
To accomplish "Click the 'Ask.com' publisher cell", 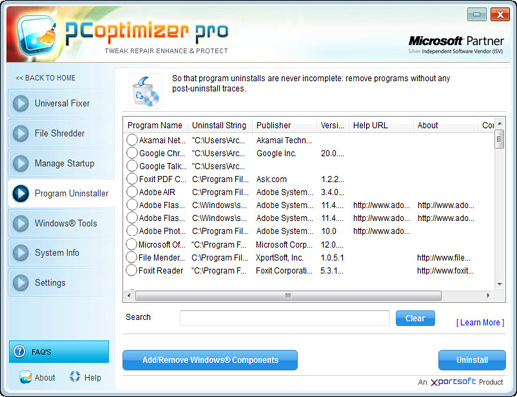I will pos(272,179).
